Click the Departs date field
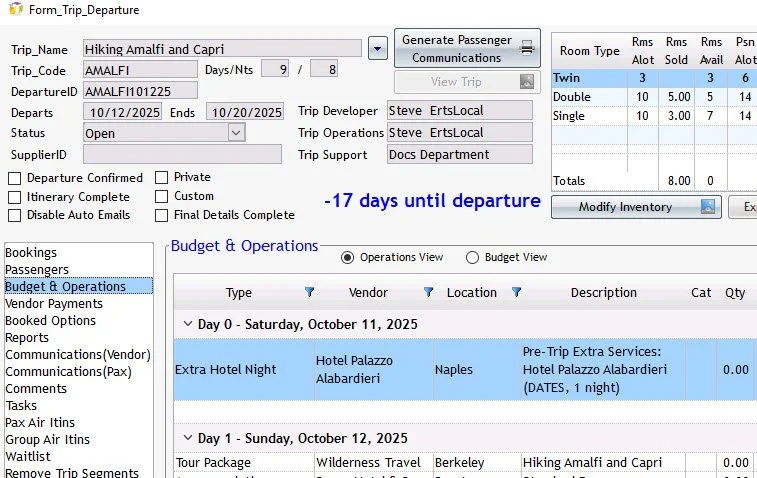The image size is (757, 478). point(123,112)
